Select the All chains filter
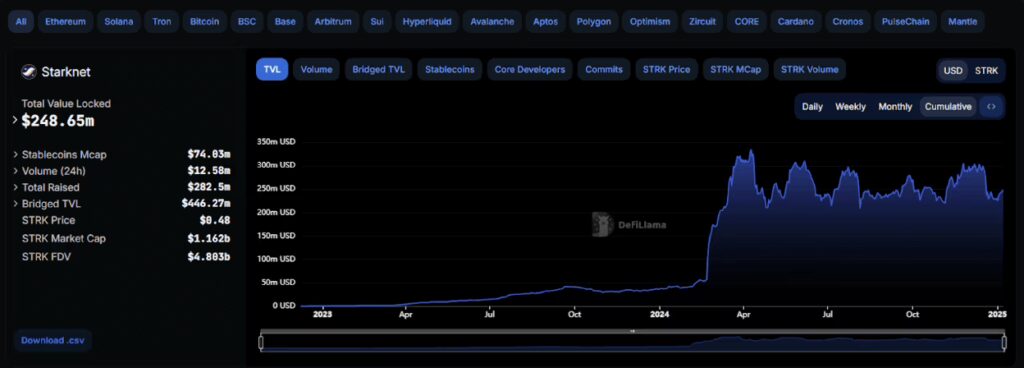Image resolution: width=1024 pixels, height=368 pixels. 21,22
